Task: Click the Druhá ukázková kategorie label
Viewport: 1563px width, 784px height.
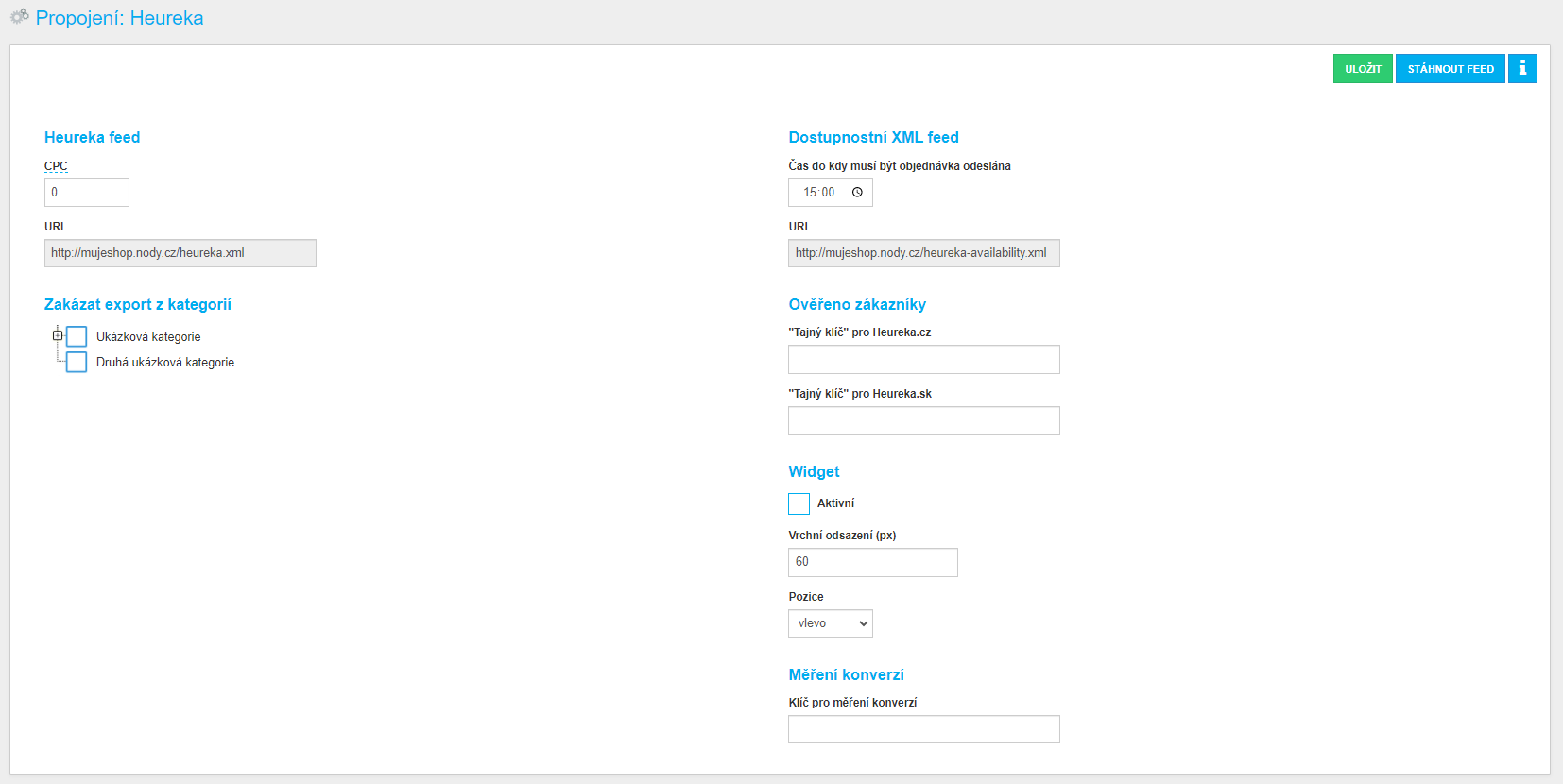Action: click(165, 363)
